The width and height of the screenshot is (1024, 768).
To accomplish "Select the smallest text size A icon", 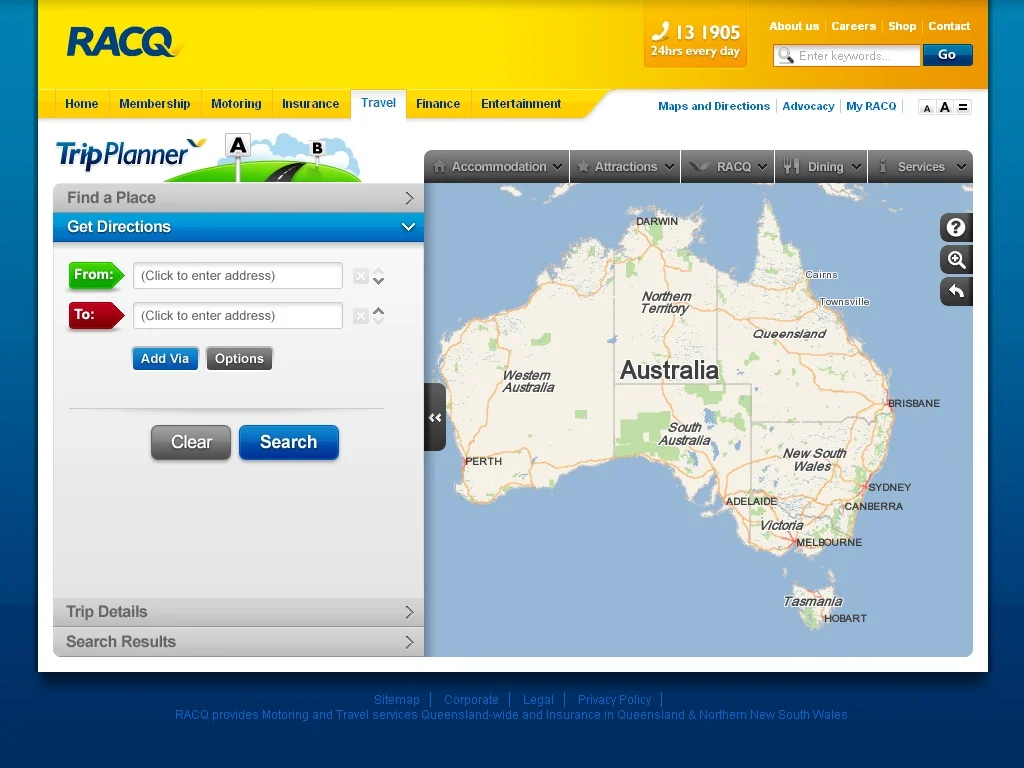I will pyautogui.click(x=927, y=108).
